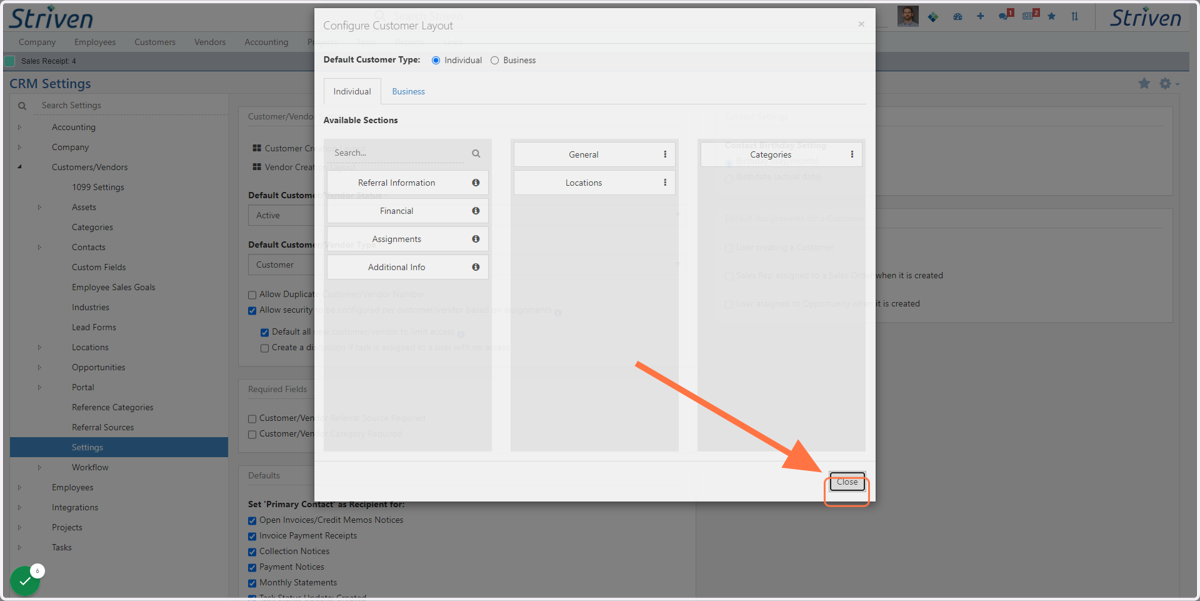Click the plus quick-add icon
The height and width of the screenshot is (601, 1200).
pos(980,16)
